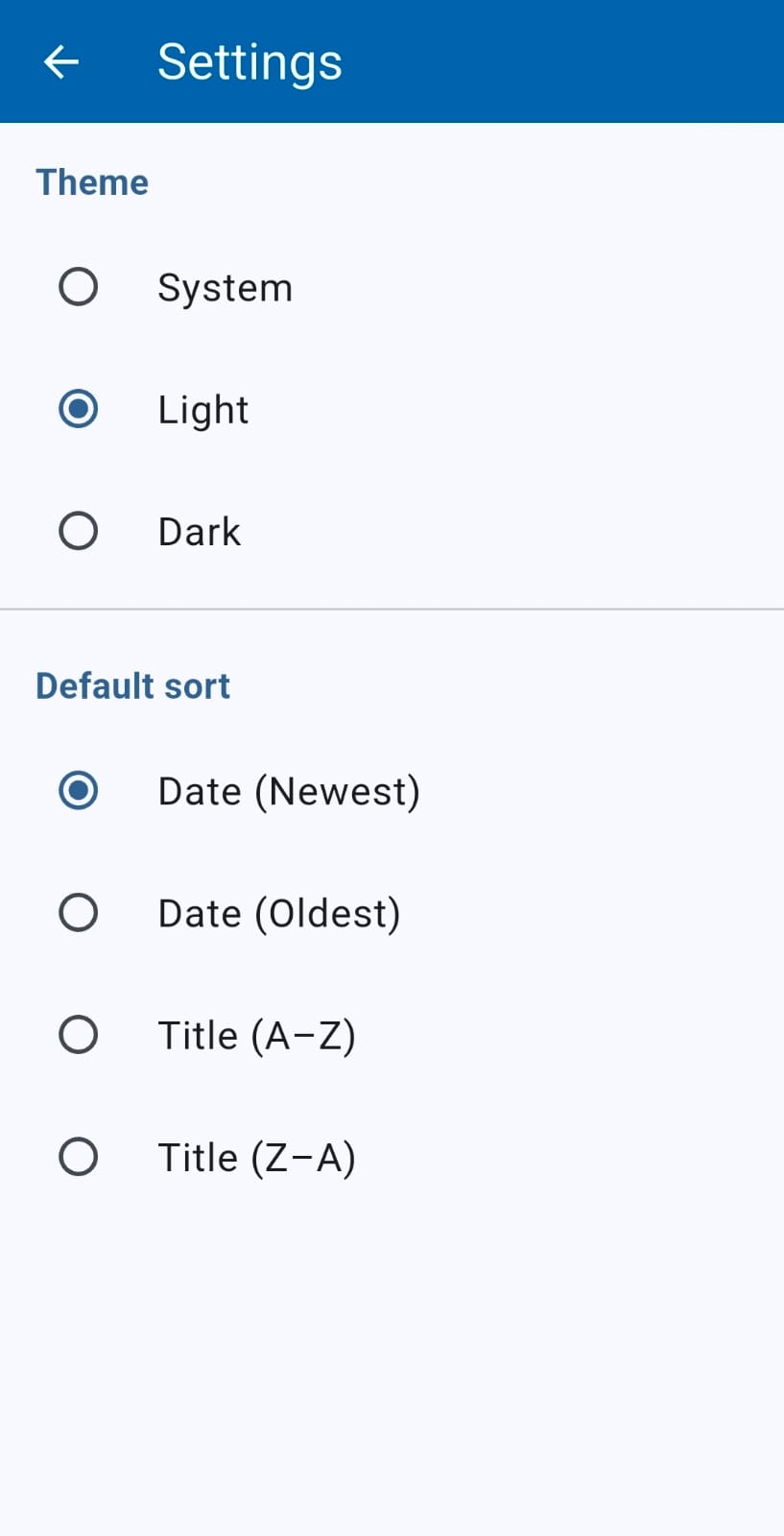The width and height of the screenshot is (784, 1536).
Task: Enable the Dark theme radio circle
Action: [x=78, y=531]
